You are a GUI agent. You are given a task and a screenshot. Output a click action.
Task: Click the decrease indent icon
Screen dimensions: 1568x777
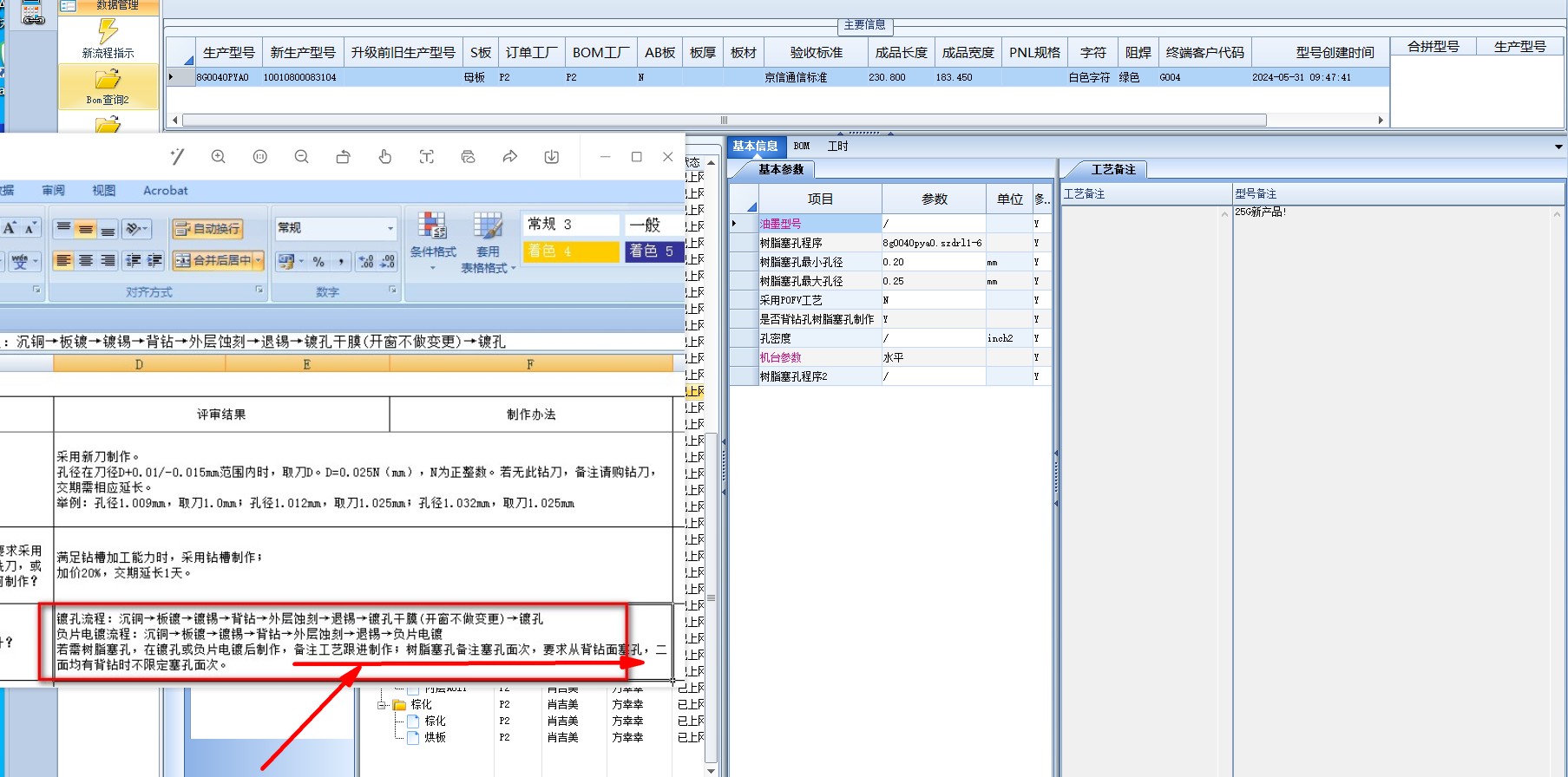[133, 260]
